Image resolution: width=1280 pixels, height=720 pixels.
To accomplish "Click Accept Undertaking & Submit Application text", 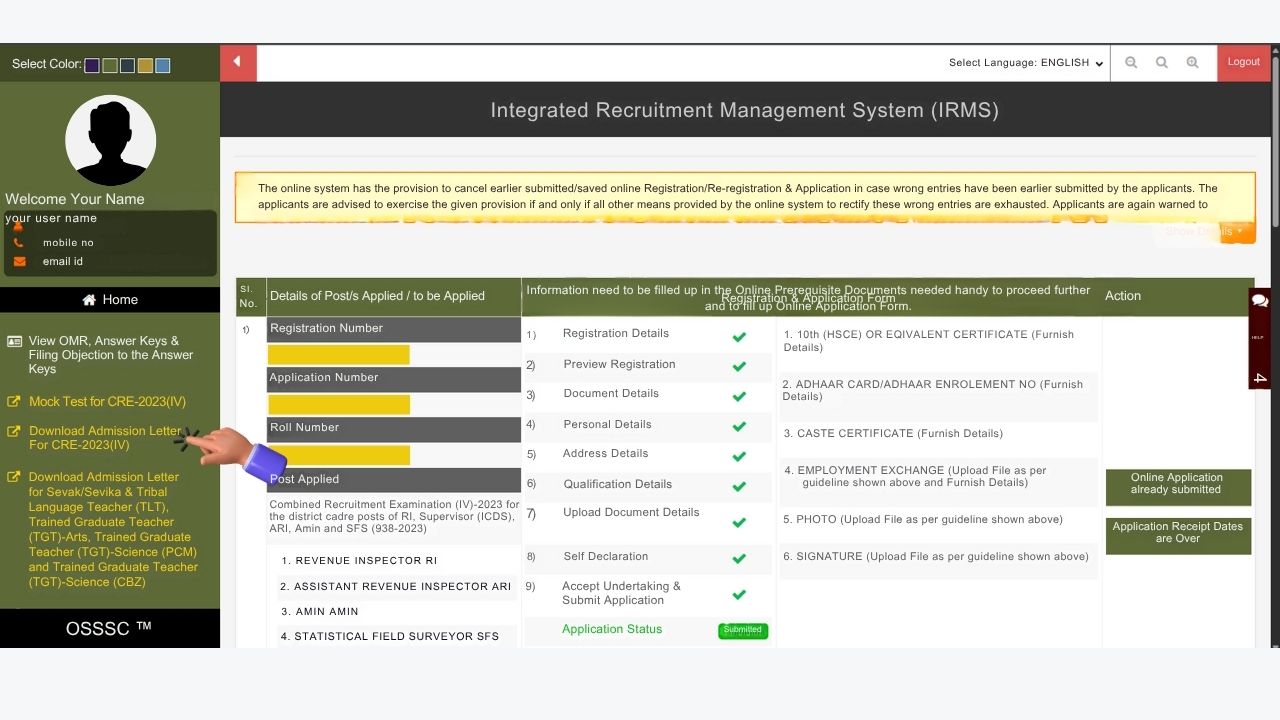I will tap(621, 594).
